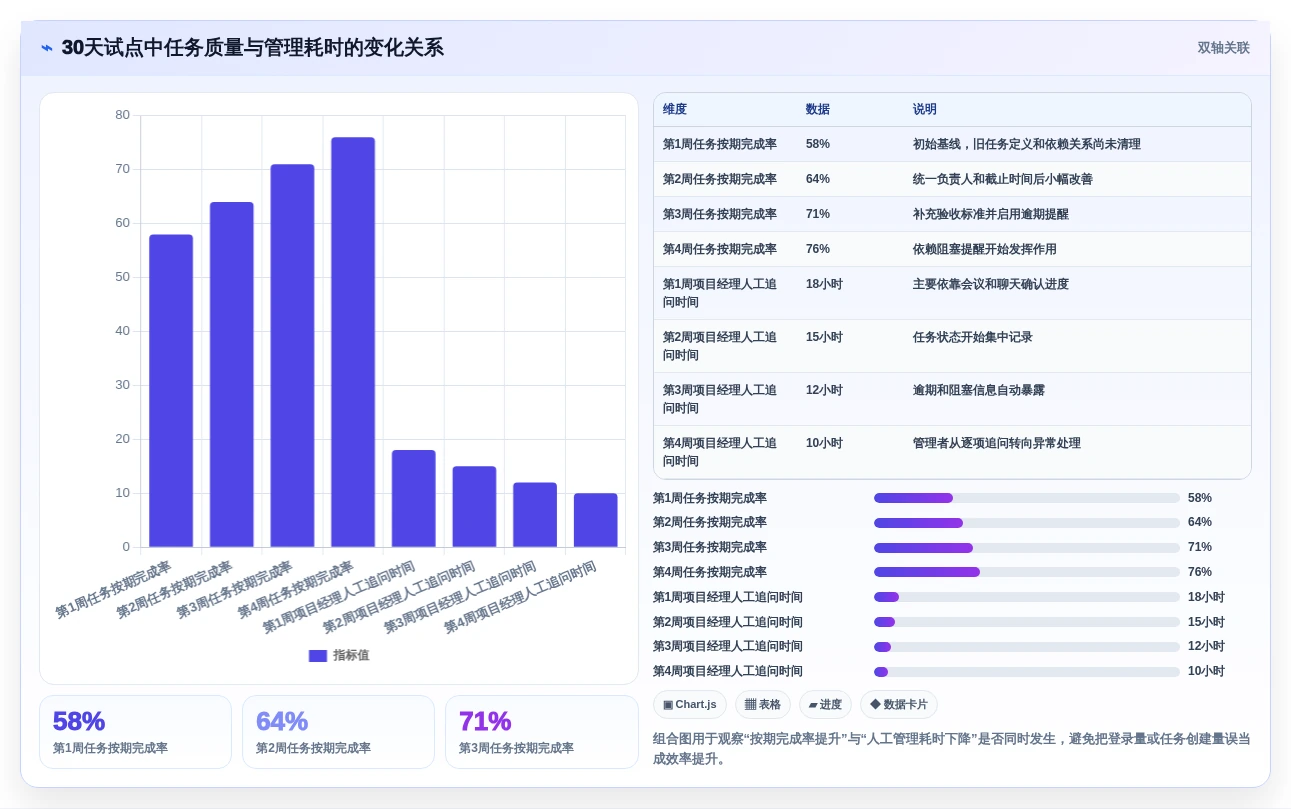This screenshot has height=809, width=1291.
Task: Click the 18小时 value in table
Action: coord(825,284)
